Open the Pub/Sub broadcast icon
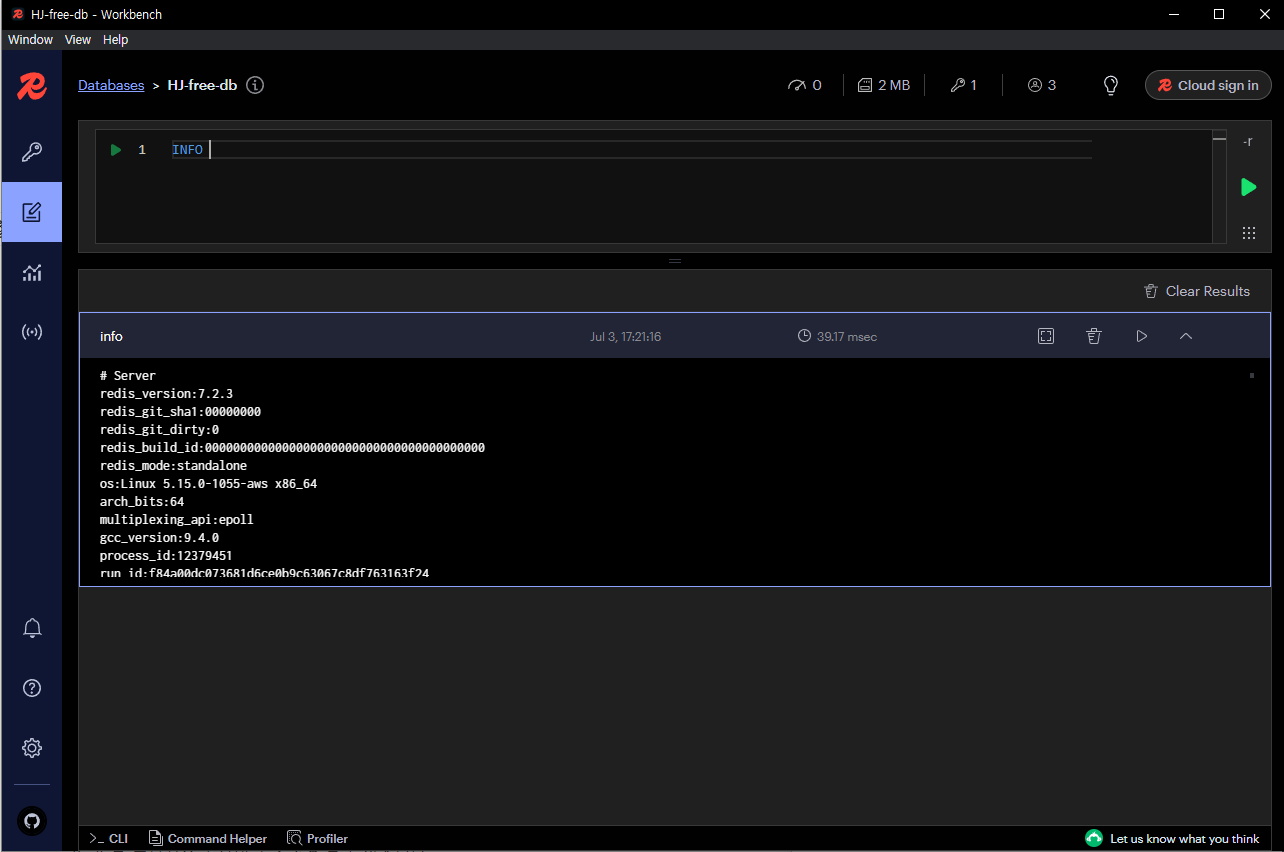The image size is (1284, 852). (x=32, y=332)
